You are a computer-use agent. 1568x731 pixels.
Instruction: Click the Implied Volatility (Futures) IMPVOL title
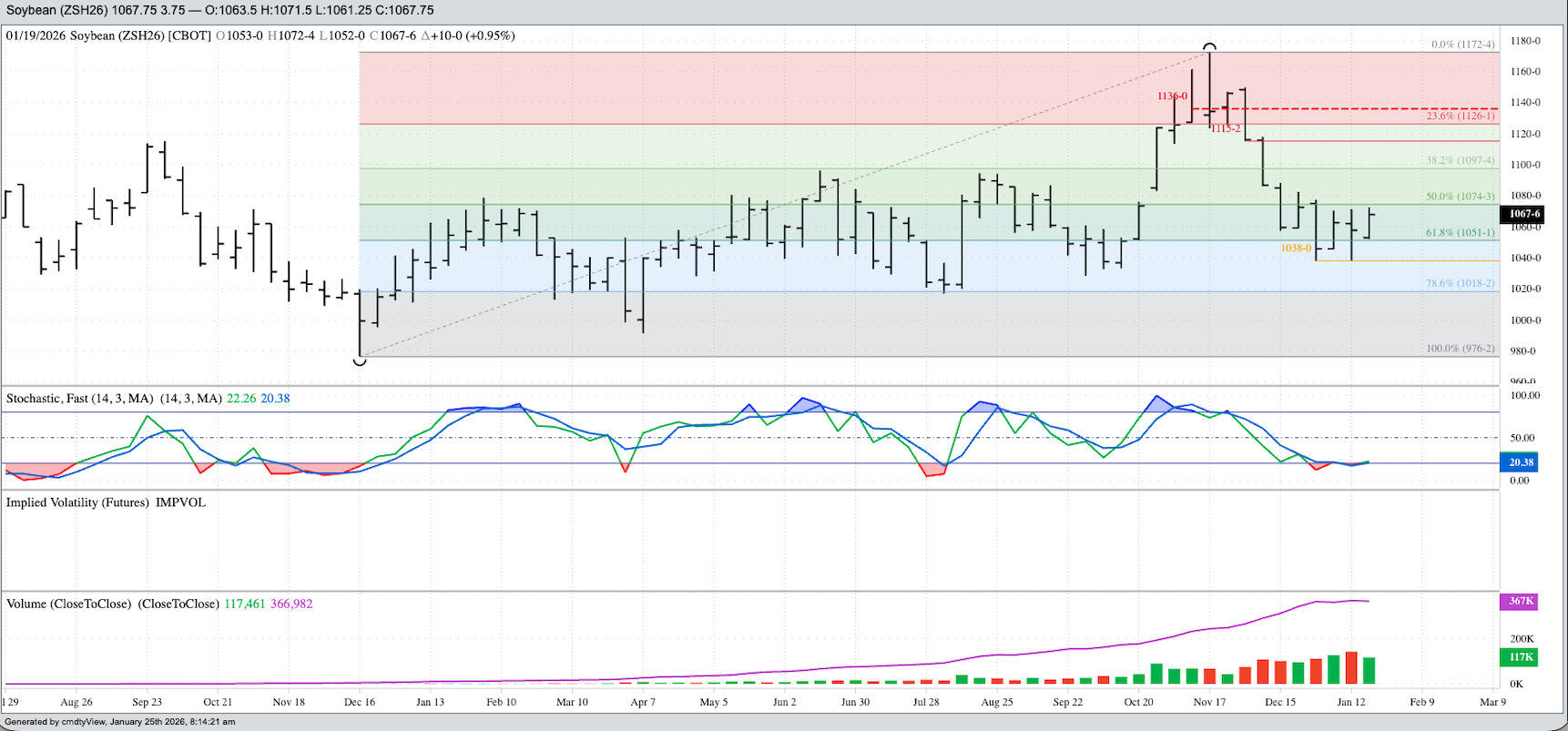pyautogui.click(x=106, y=503)
